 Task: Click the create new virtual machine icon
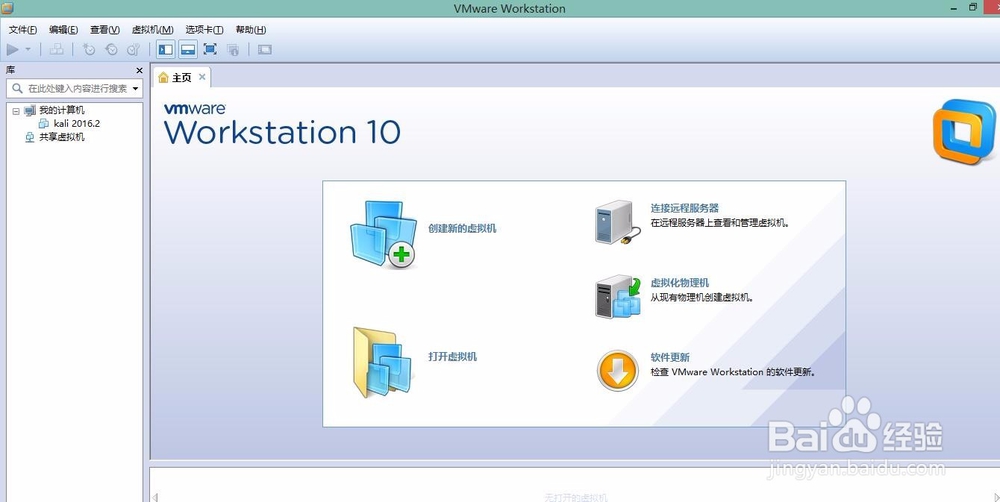(383, 234)
